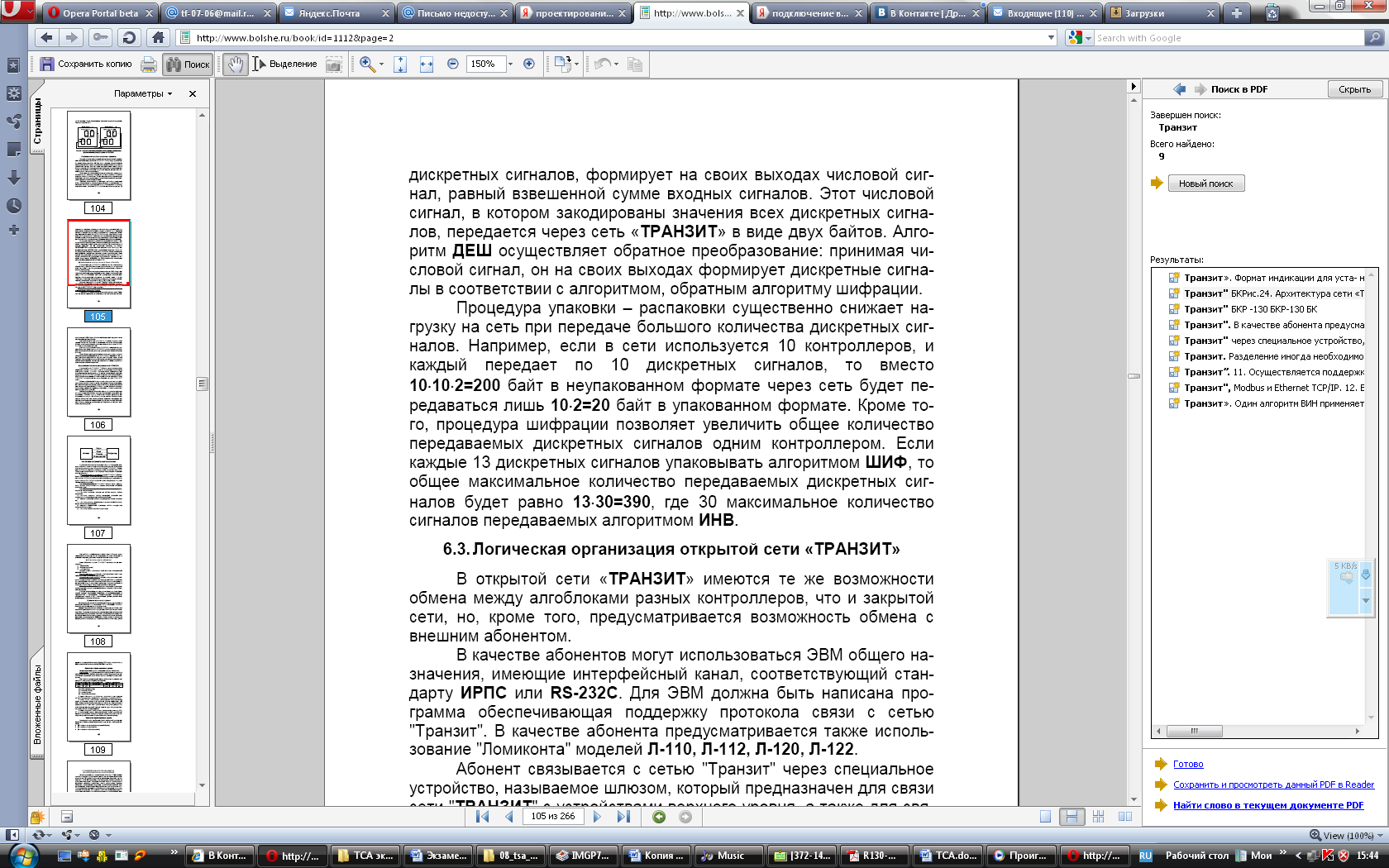Click the zoom out minus button

(452, 64)
